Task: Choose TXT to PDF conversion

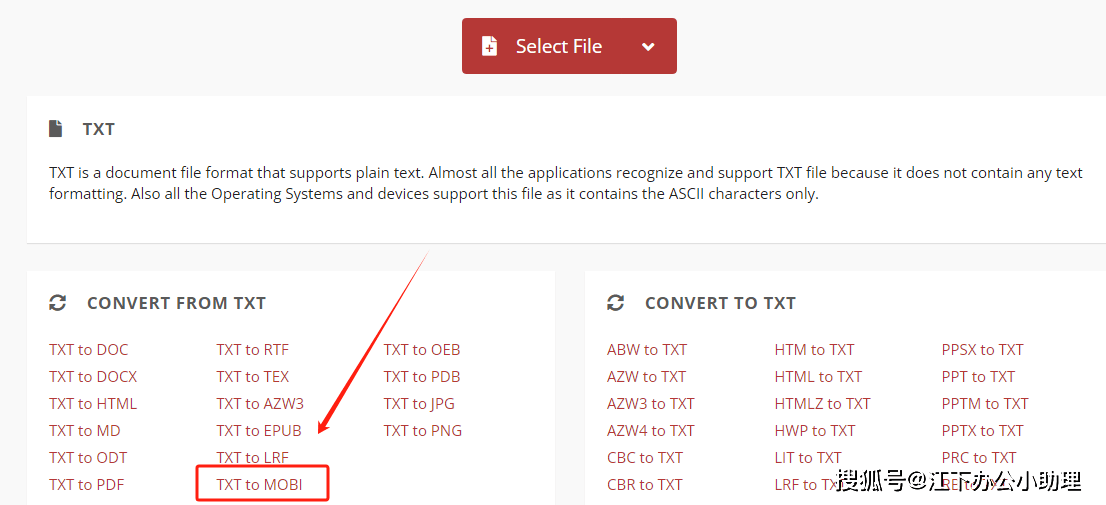Action: (x=87, y=485)
